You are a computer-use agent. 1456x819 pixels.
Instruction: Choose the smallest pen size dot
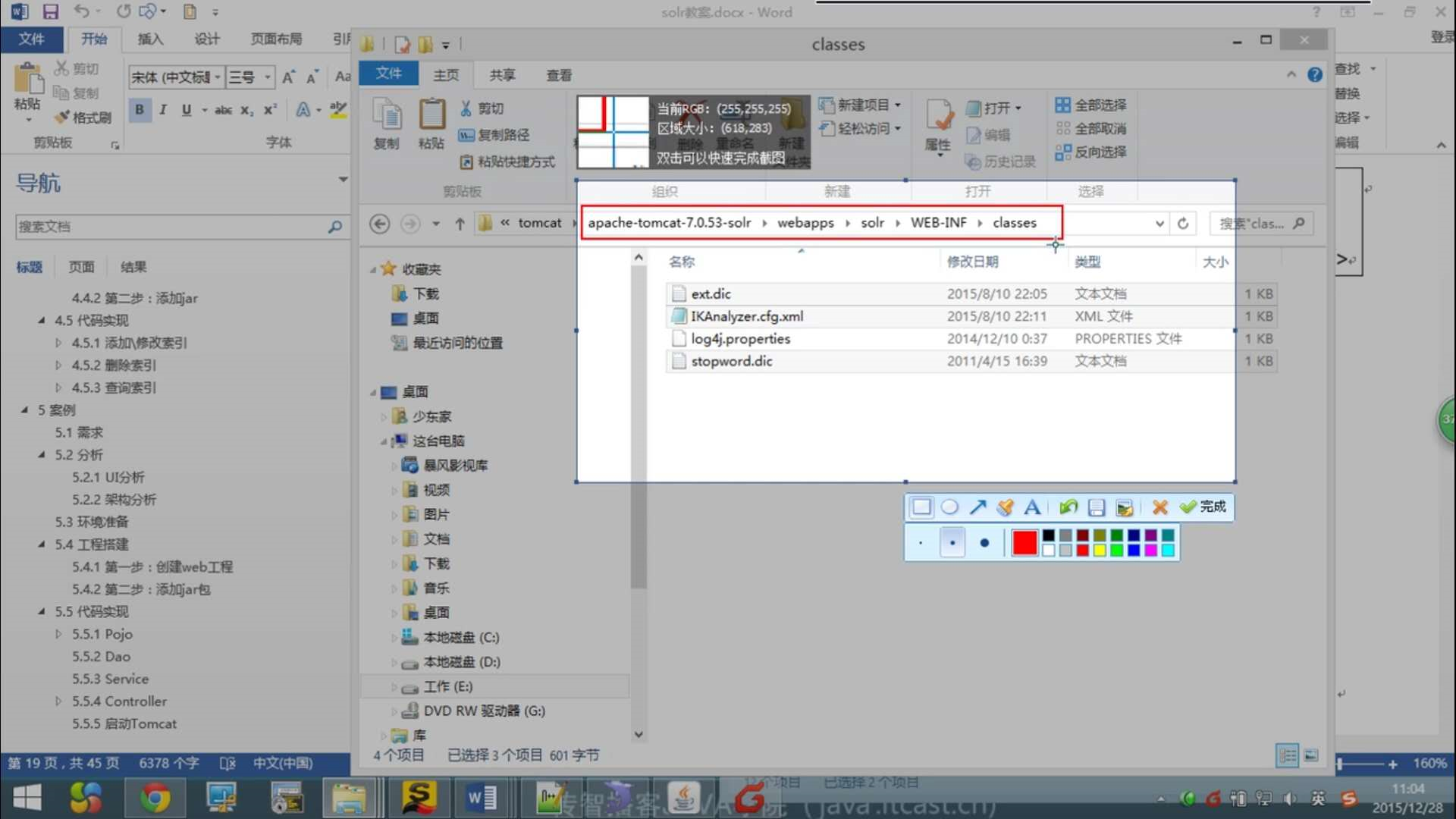point(921,543)
